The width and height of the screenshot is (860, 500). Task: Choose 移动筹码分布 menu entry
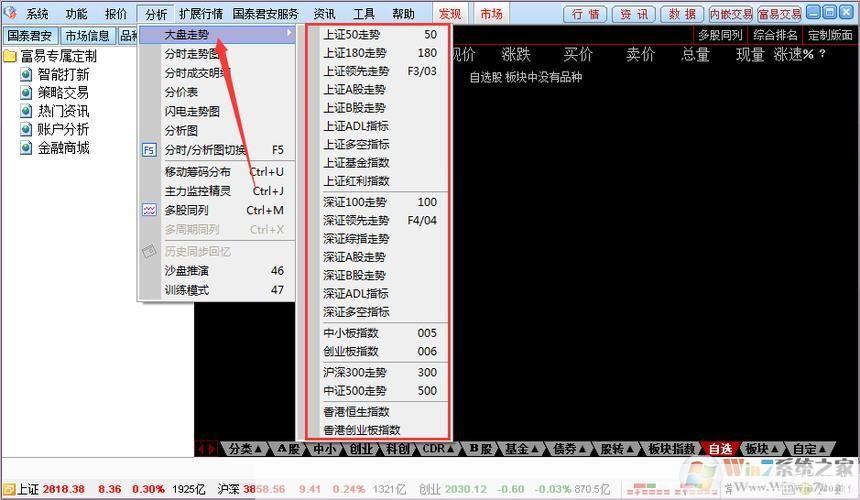tap(217, 172)
